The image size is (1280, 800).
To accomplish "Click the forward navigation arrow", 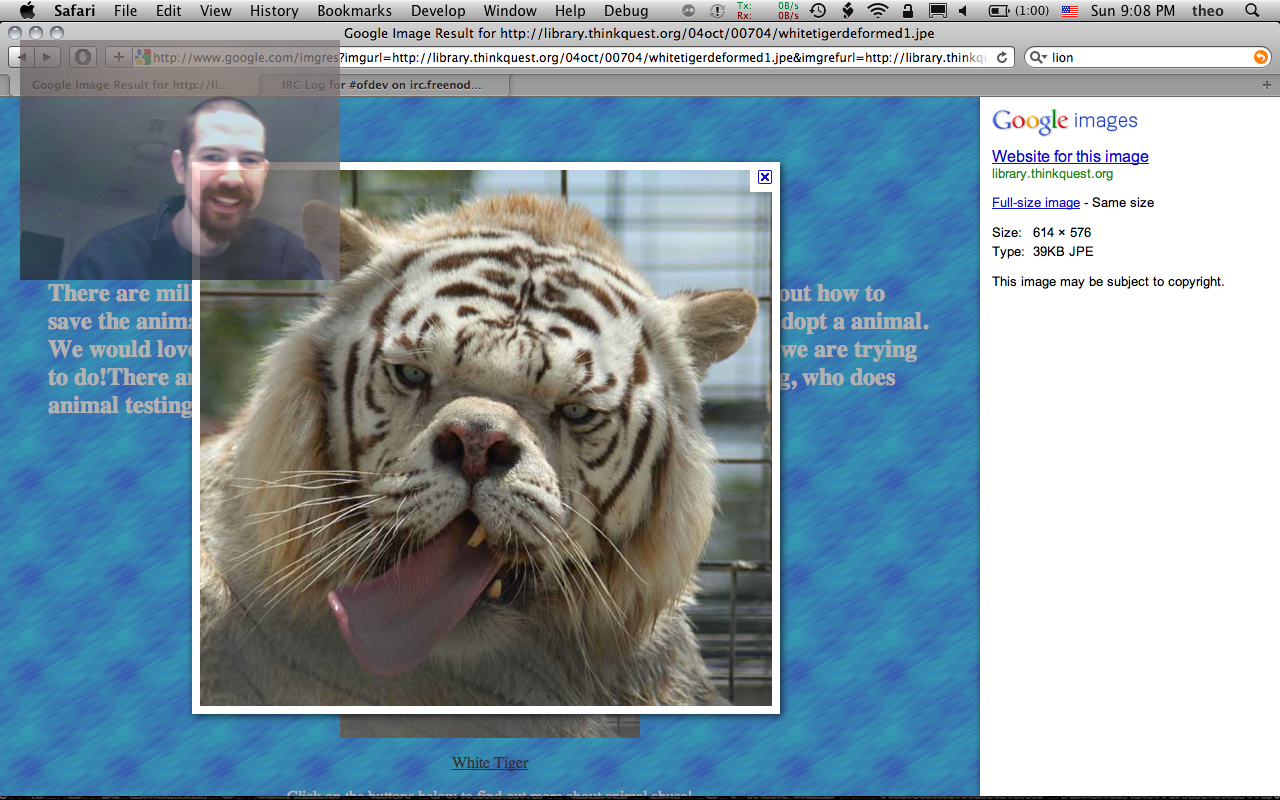I will pos(47,58).
